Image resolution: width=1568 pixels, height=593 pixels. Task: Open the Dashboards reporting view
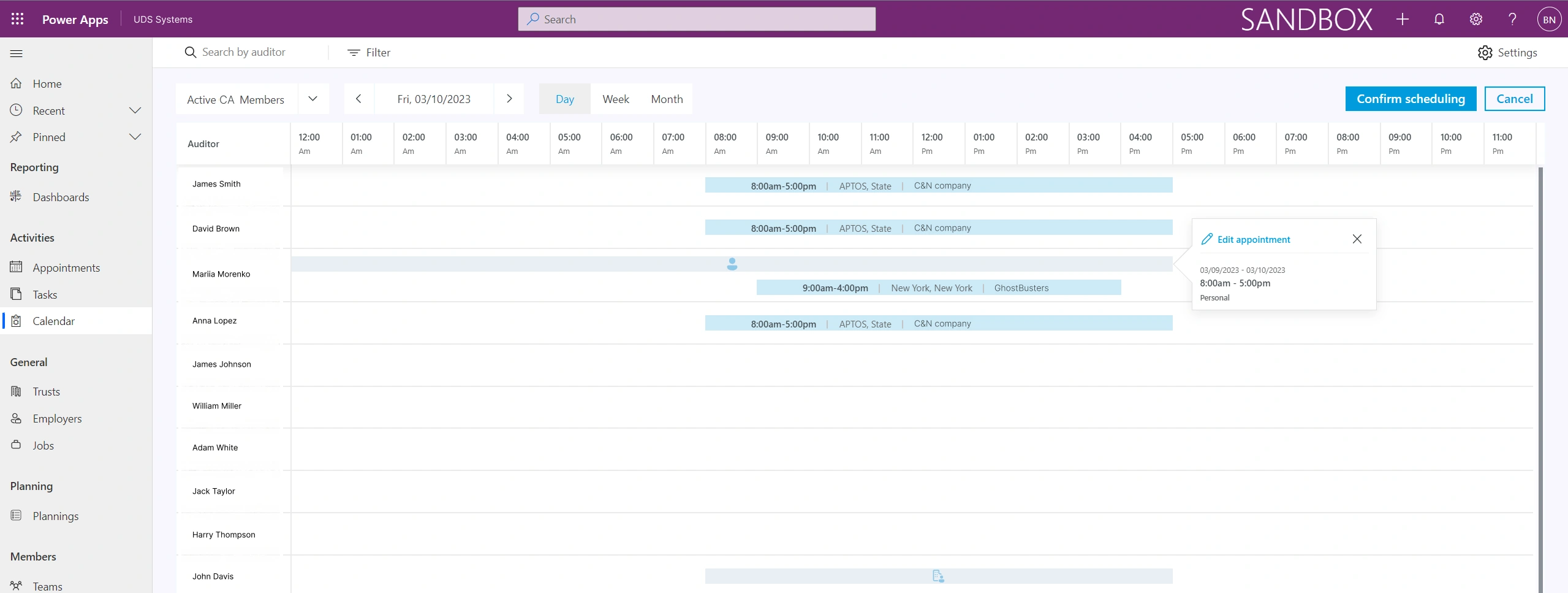(x=61, y=197)
